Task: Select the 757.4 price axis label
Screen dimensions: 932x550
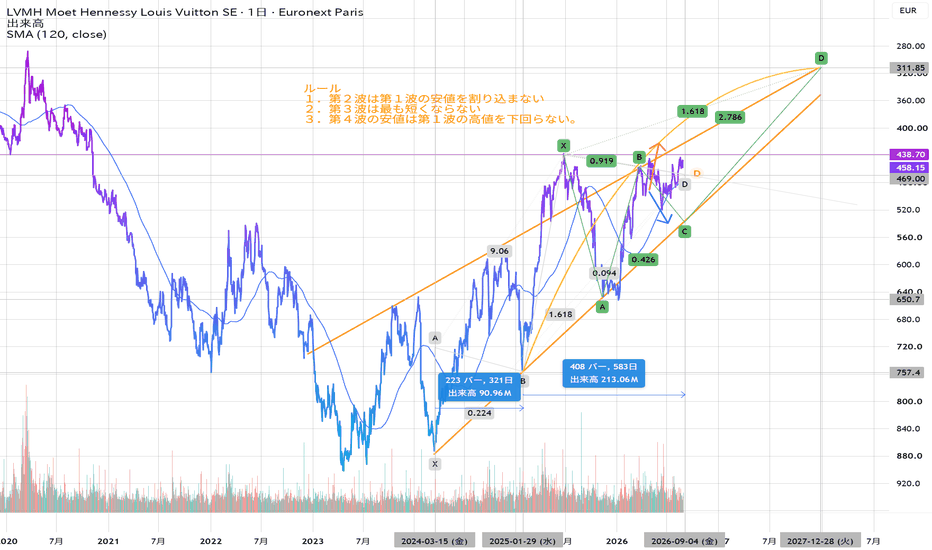Action: [909, 373]
